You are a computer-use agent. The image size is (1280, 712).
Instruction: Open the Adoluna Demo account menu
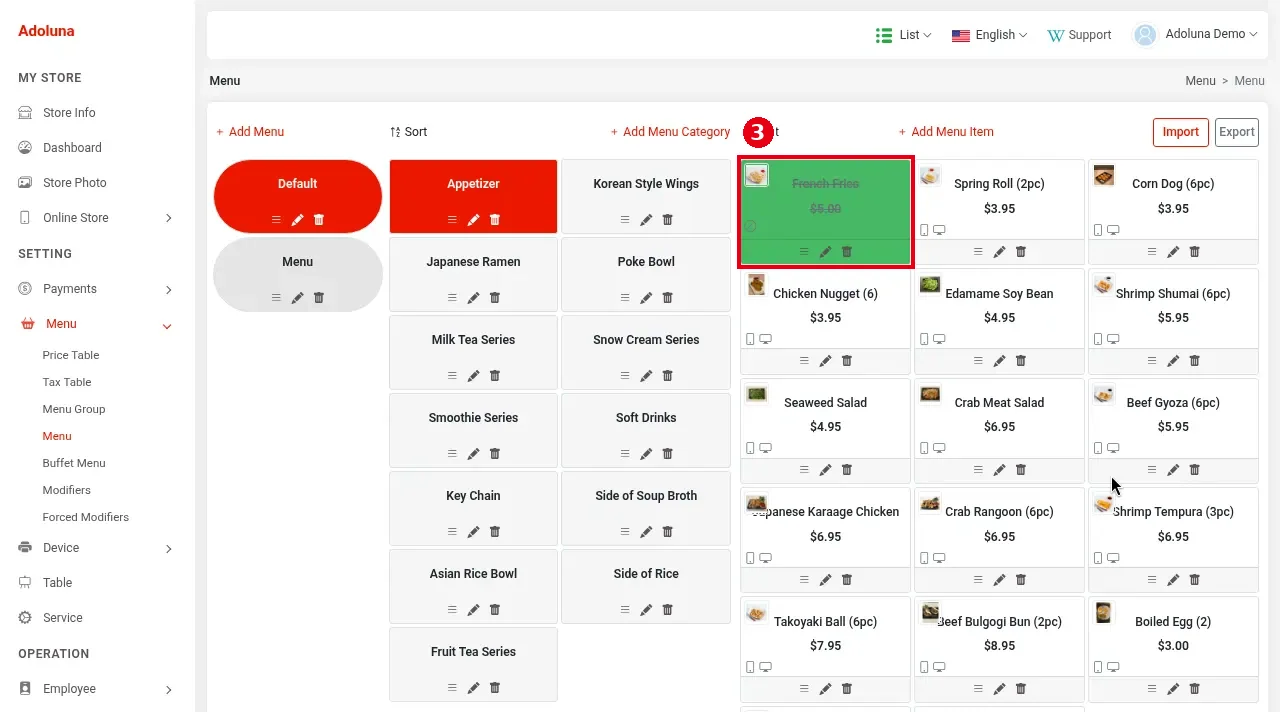1195,34
